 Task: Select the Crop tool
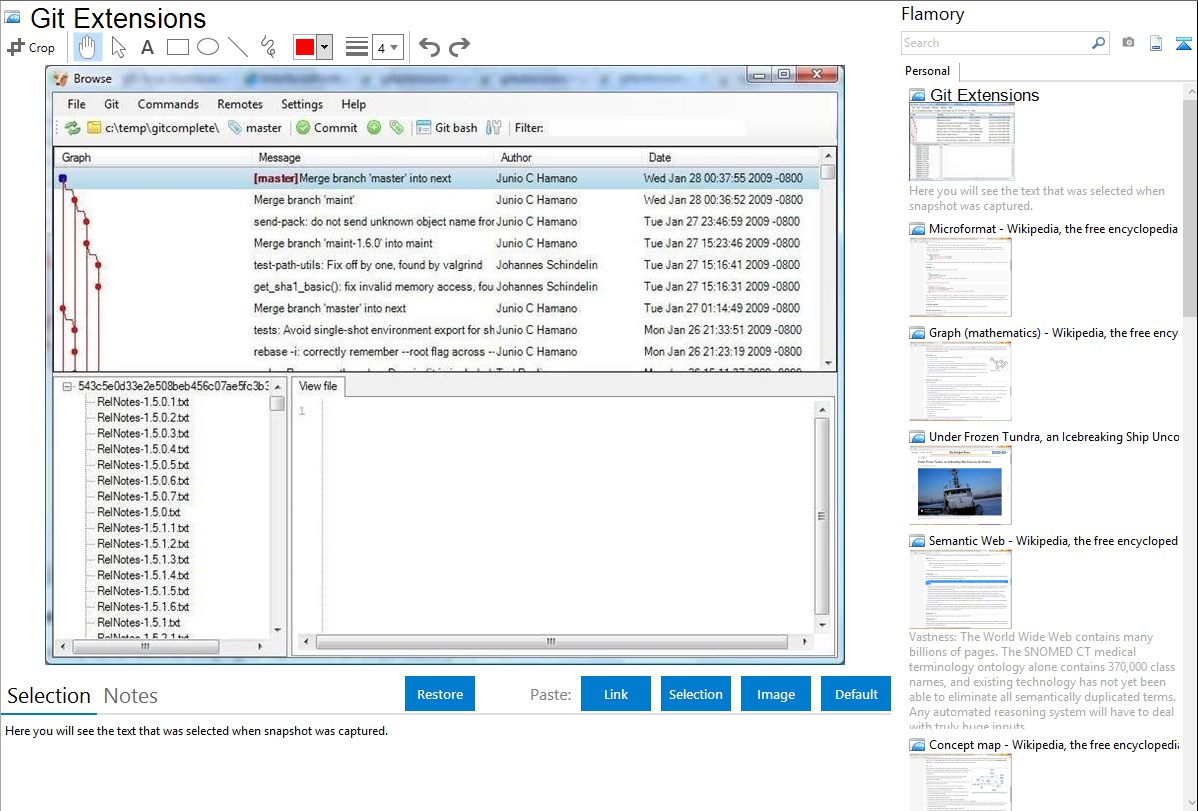coord(31,47)
